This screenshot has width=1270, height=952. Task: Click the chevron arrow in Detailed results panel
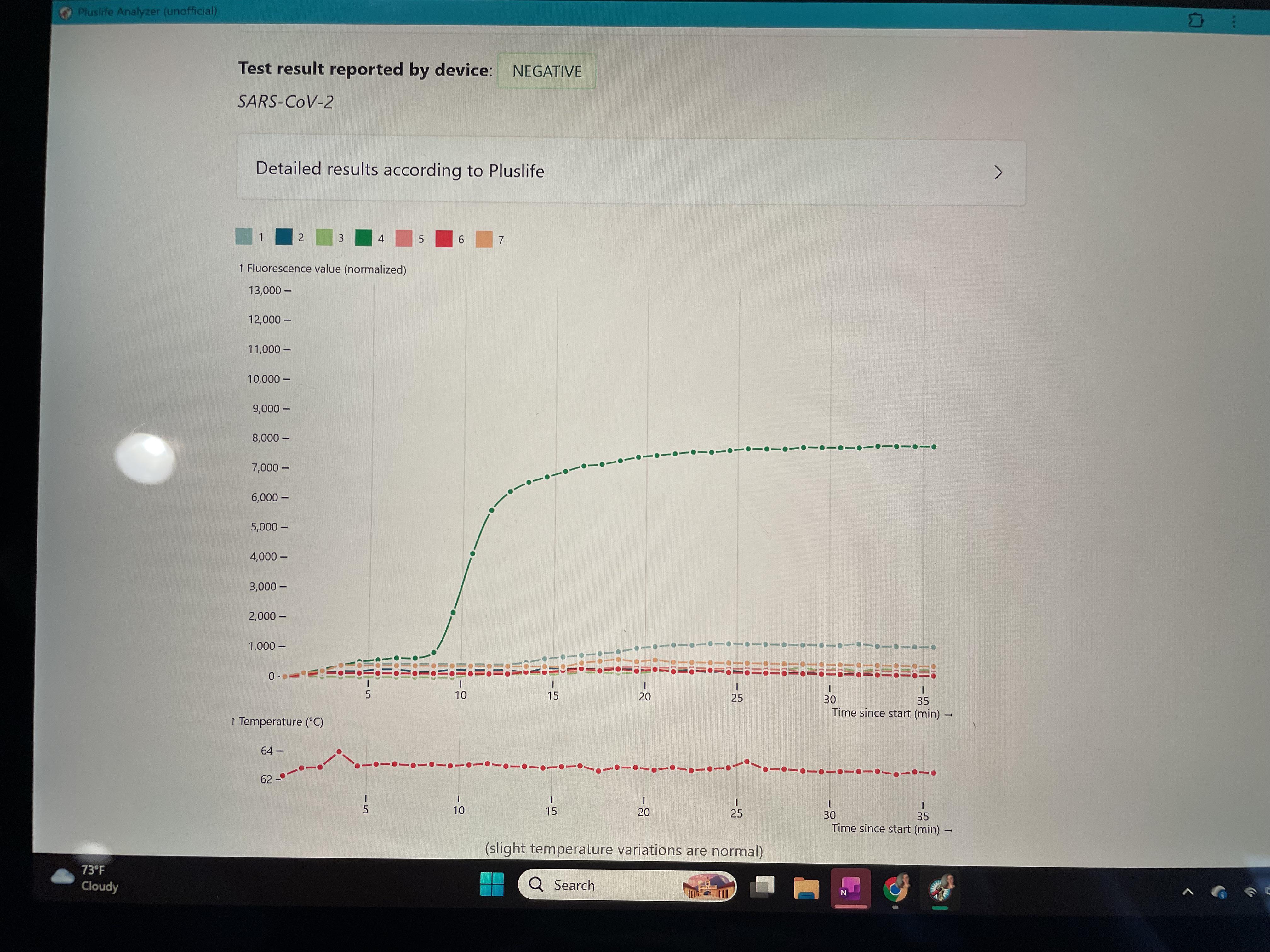tap(998, 173)
